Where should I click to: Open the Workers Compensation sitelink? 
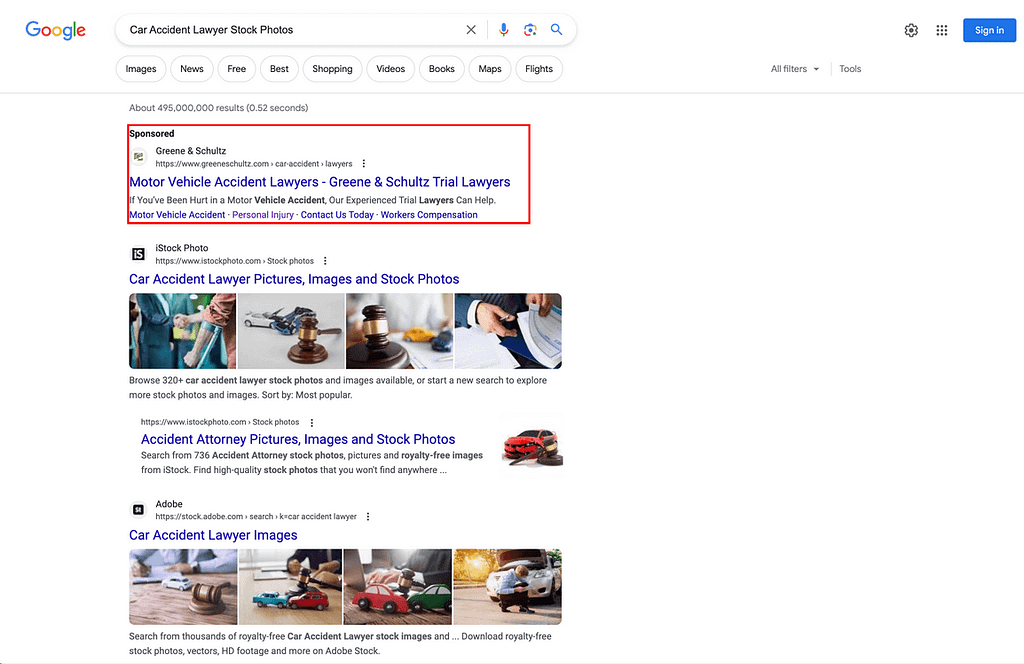click(429, 215)
